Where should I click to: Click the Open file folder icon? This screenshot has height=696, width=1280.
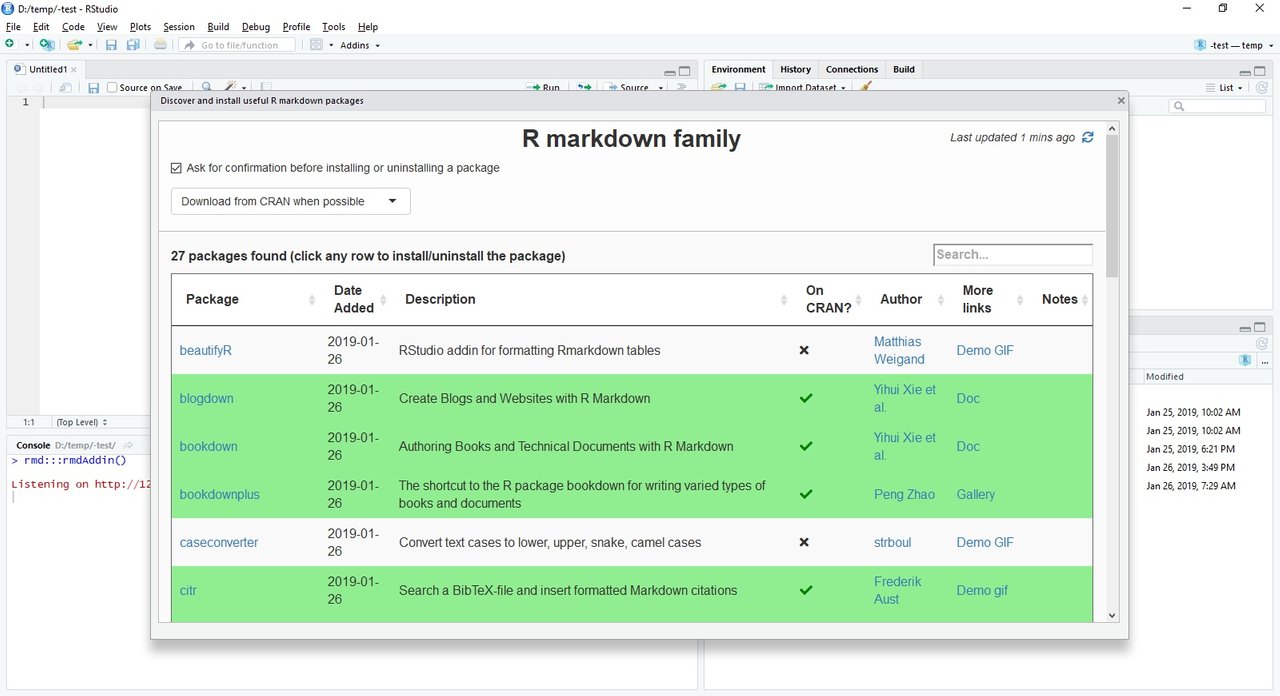pyautogui.click(x=74, y=45)
